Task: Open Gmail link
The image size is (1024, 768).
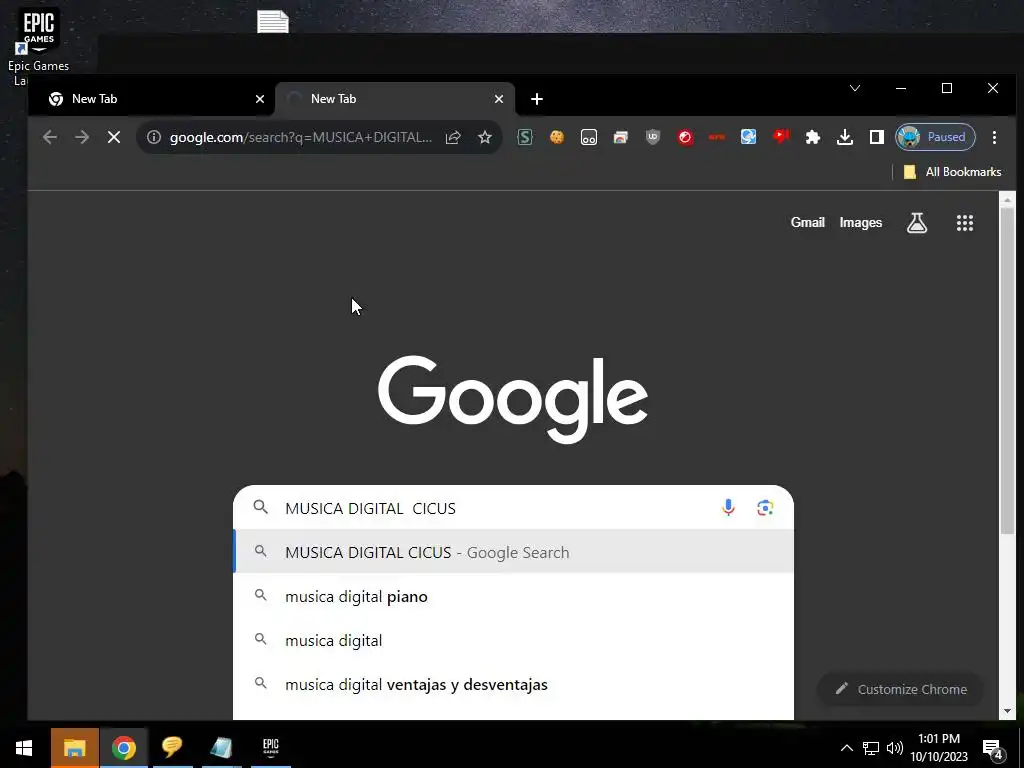Action: (x=808, y=223)
